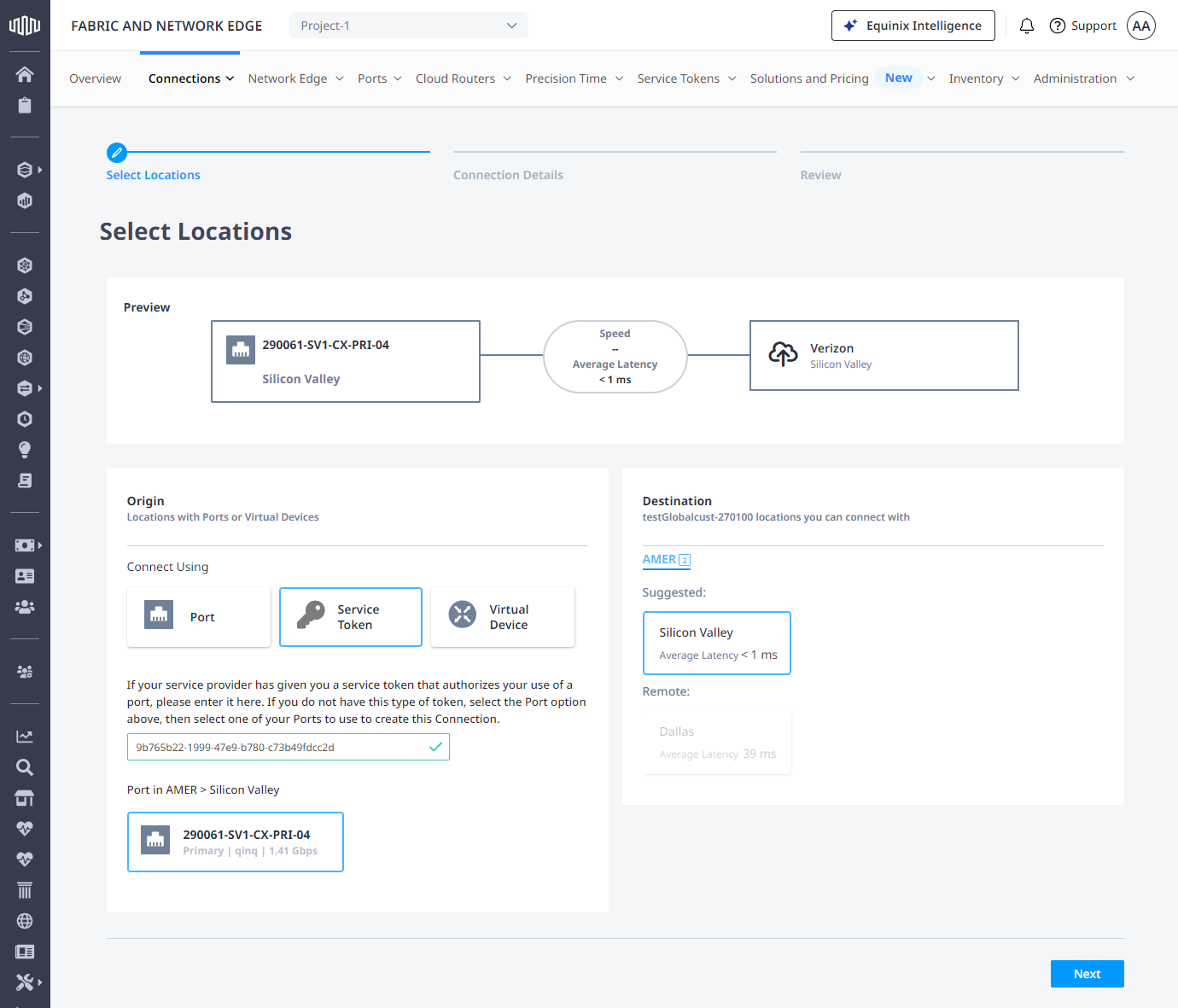Click the pencil step indicator icon
This screenshot has width=1178, height=1008.
pyautogui.click(x=117, y=153)
